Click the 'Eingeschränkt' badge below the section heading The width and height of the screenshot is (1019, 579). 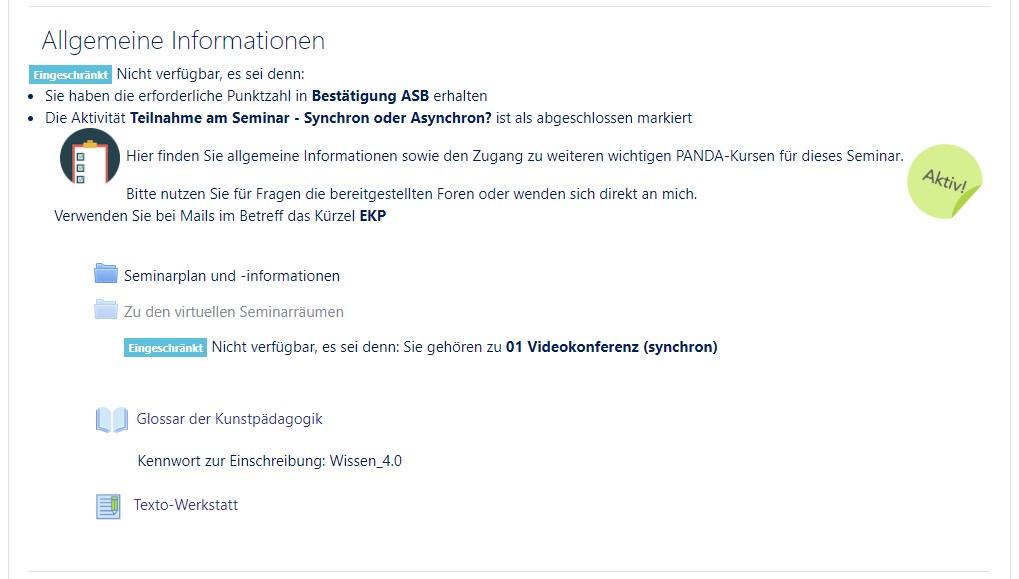tap(71, 74)
